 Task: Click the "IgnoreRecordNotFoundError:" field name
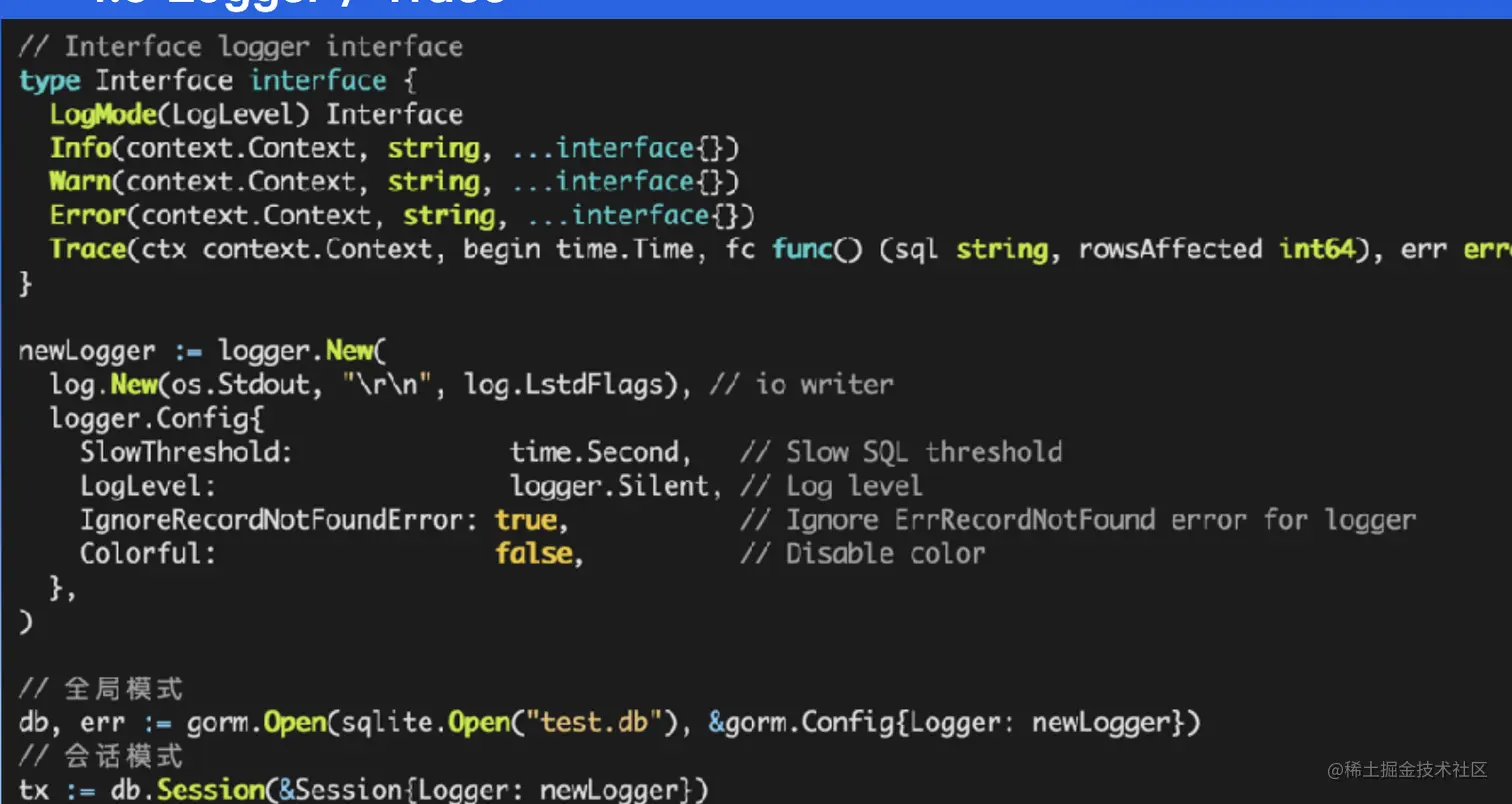point(278,520)
